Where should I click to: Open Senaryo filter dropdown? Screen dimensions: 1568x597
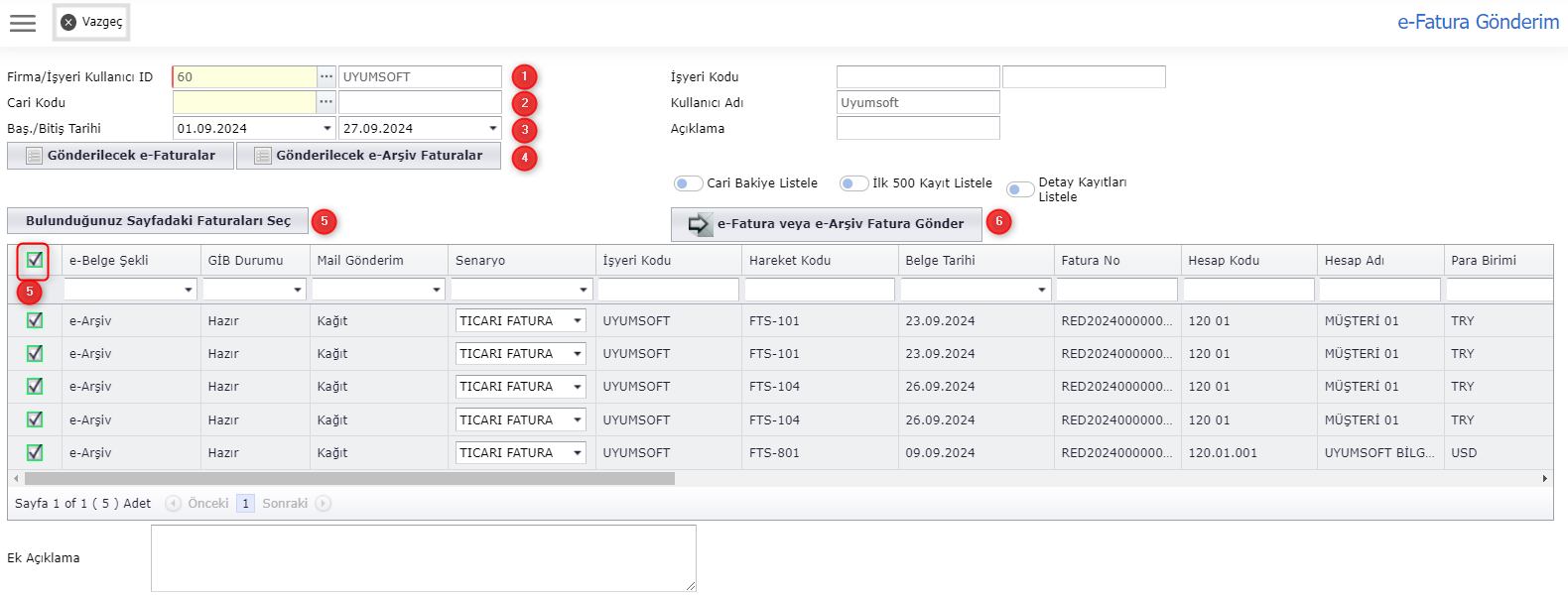coord(584,290)
